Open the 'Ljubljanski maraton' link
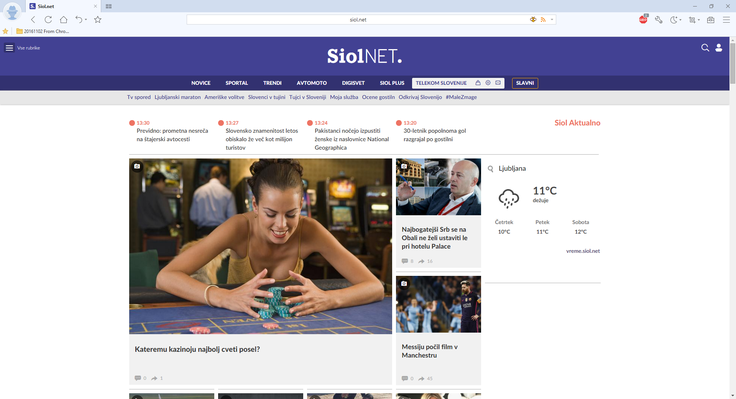Viewport: 736px width, 399px height. pos(177,97)
